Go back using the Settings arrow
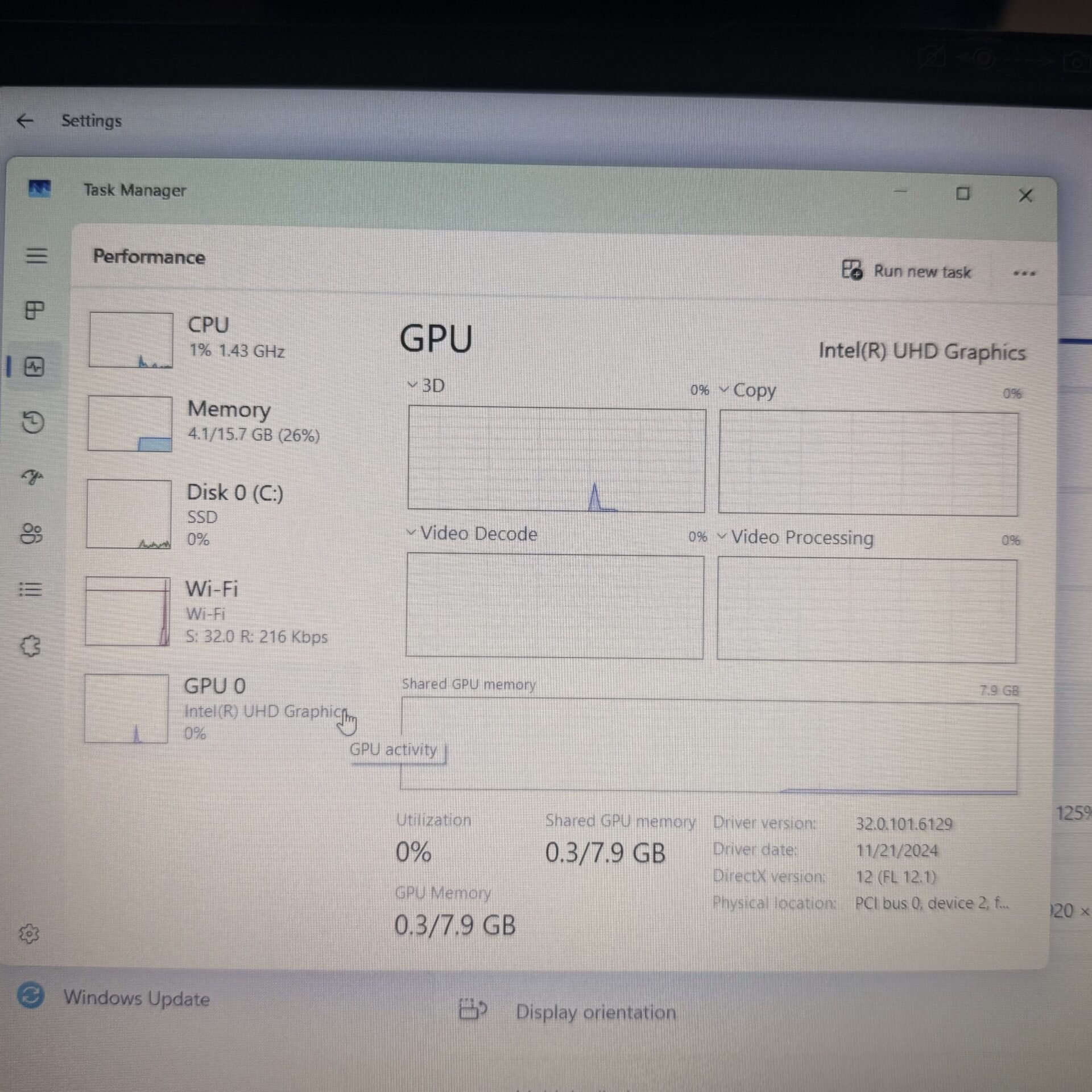 (25, 121)
